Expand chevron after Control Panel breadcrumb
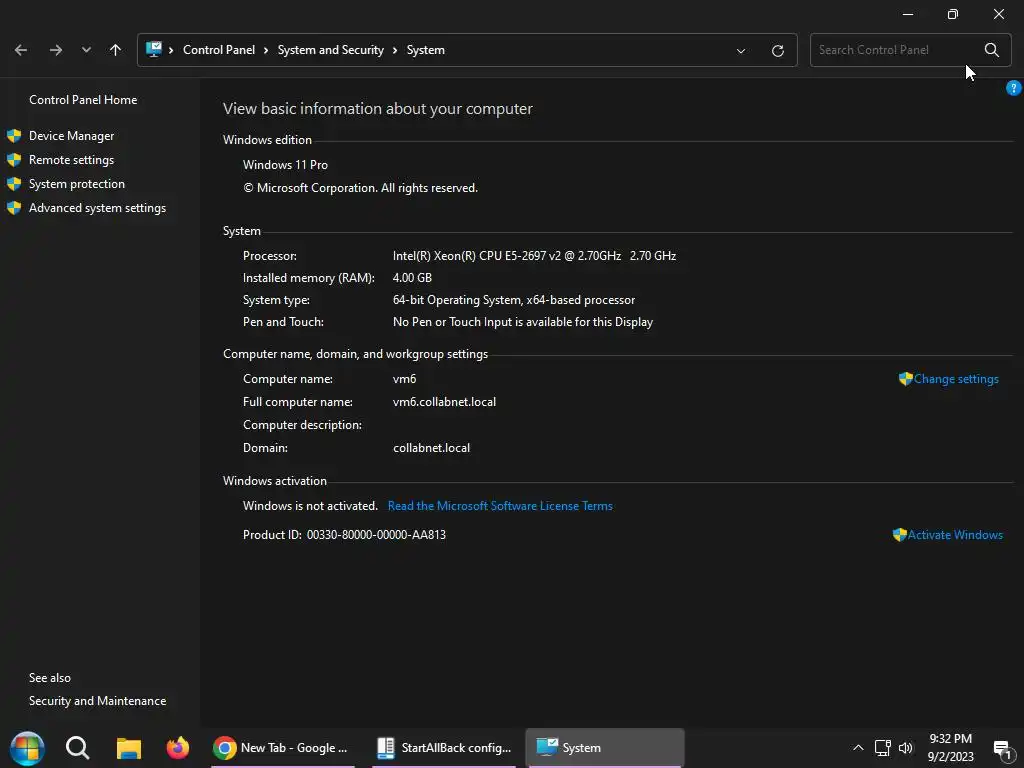 [x=266, y=50]
